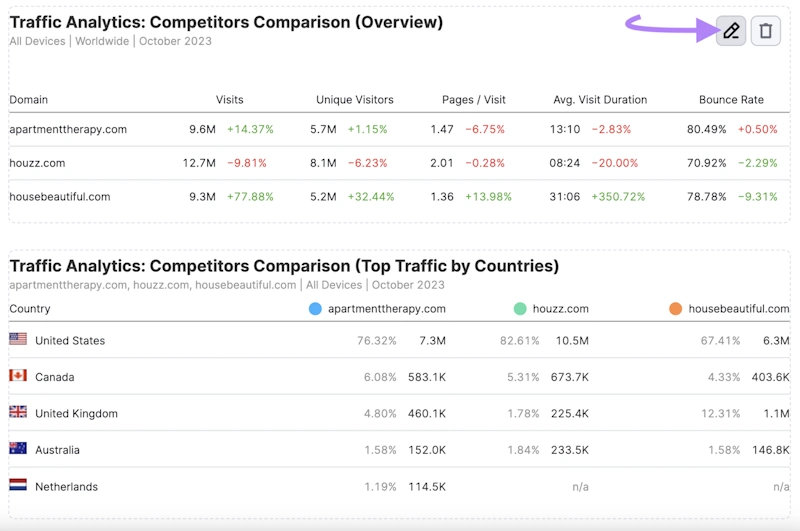This screenshot has height=531, width=800.
Task: Click the 80.49% bounce rate value
Action: pos(706,130)
